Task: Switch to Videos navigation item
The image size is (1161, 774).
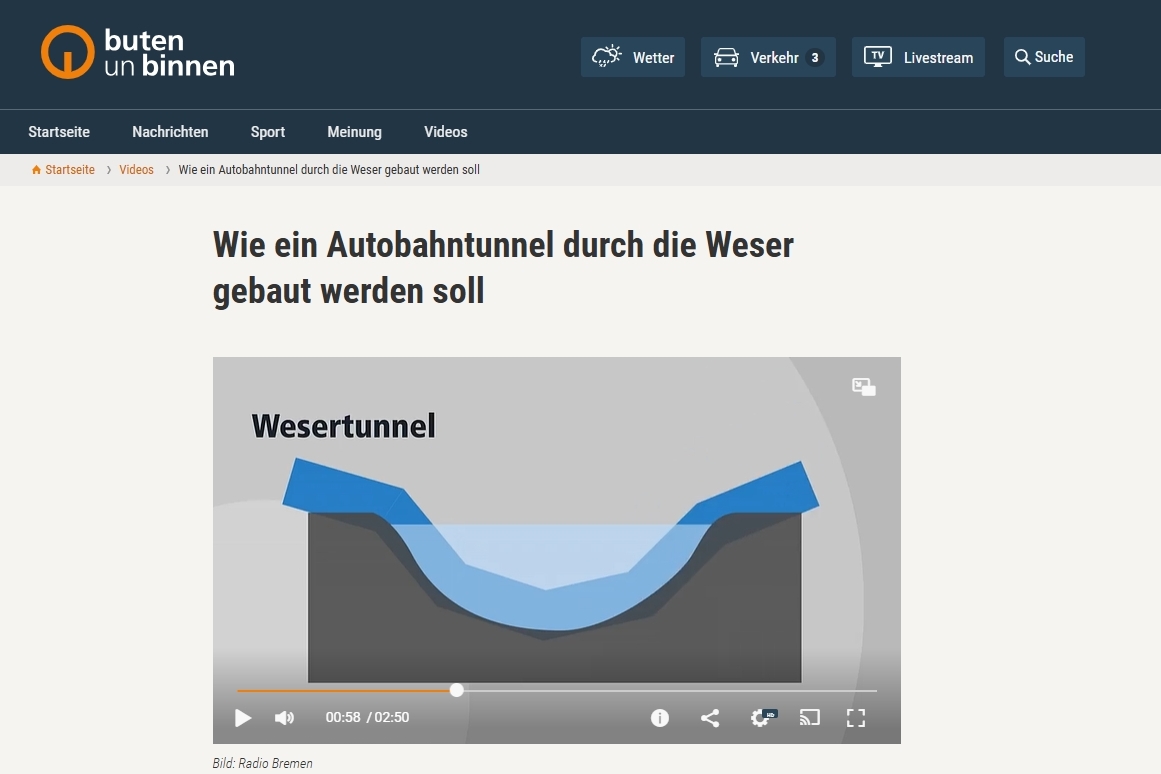Action: [445, 132]
